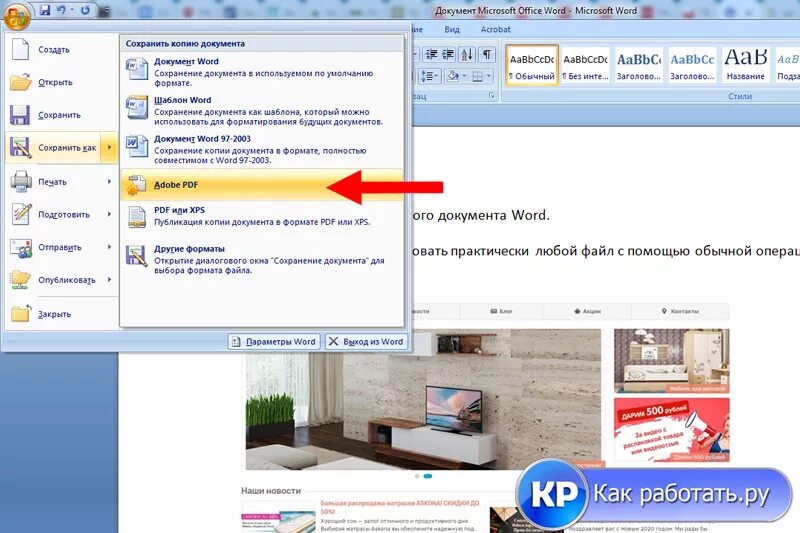Click the Adobe PDF icon
The height and width of the screenshot is (533, 800).
tap(136, 185)
